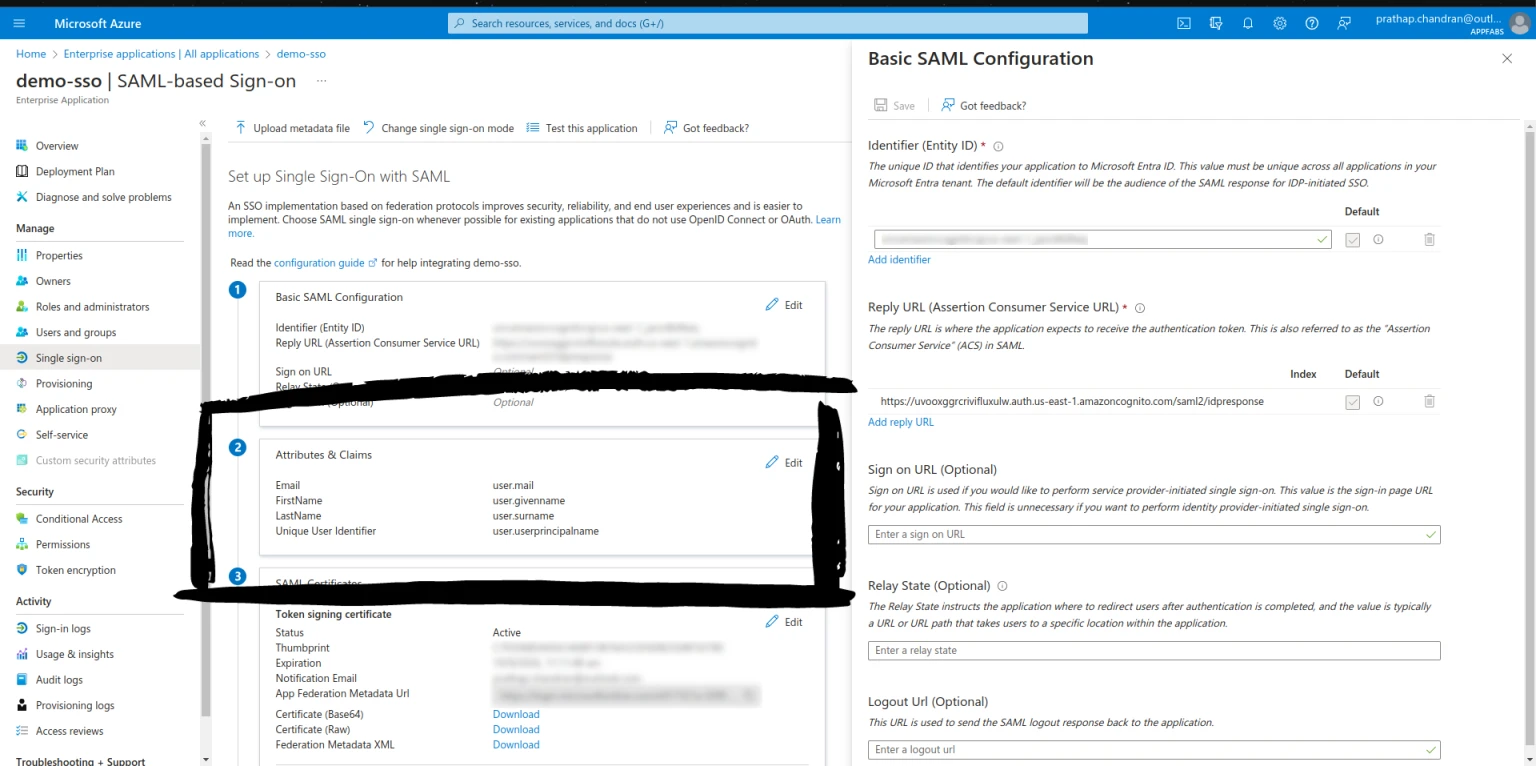
Task: Click the info icon next to Relay State
Action: 1002,586
